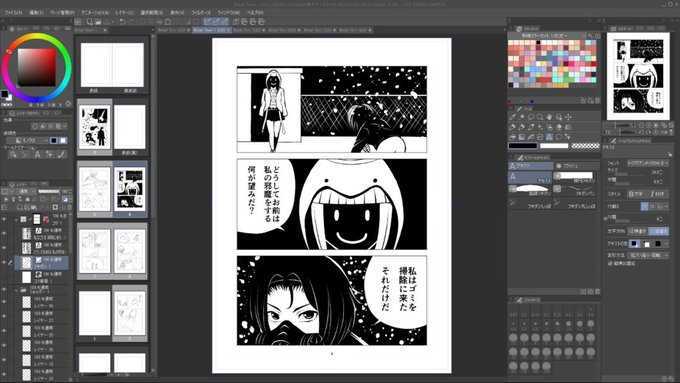The height and width of the screenshot is (383, 680).
Task: Choose the テキスト sub tool item
Action: tap(530, 177)
